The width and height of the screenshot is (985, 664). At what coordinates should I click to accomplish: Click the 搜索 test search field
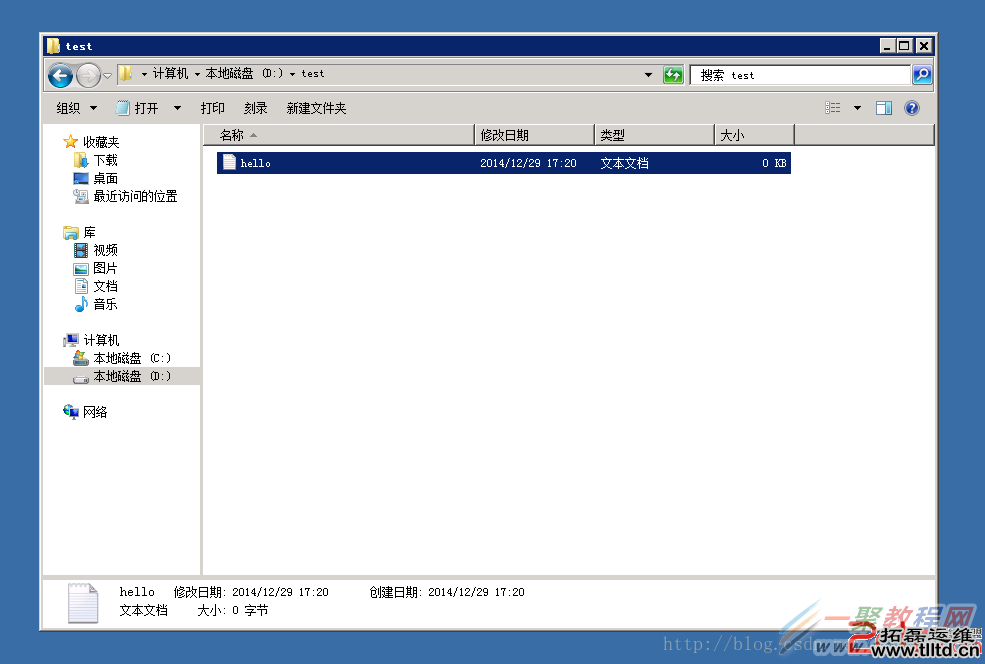[x=800, y=75]
